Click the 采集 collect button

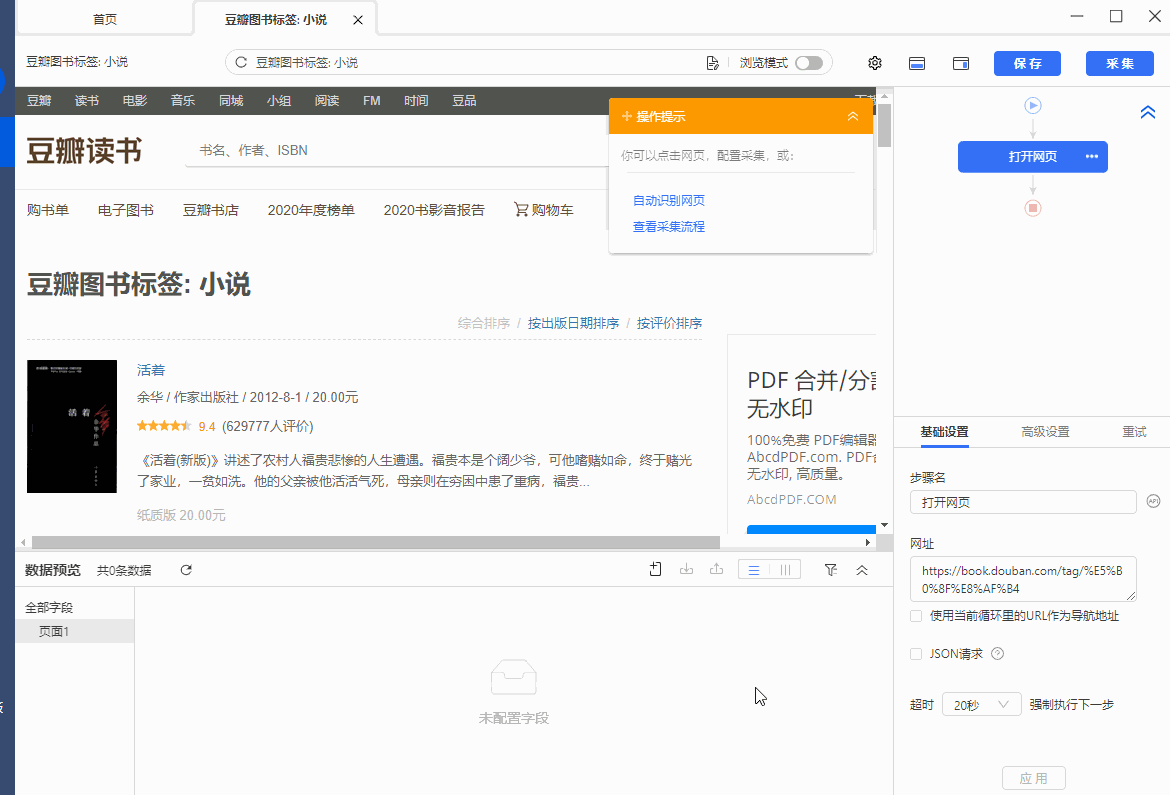[1120, 63]
